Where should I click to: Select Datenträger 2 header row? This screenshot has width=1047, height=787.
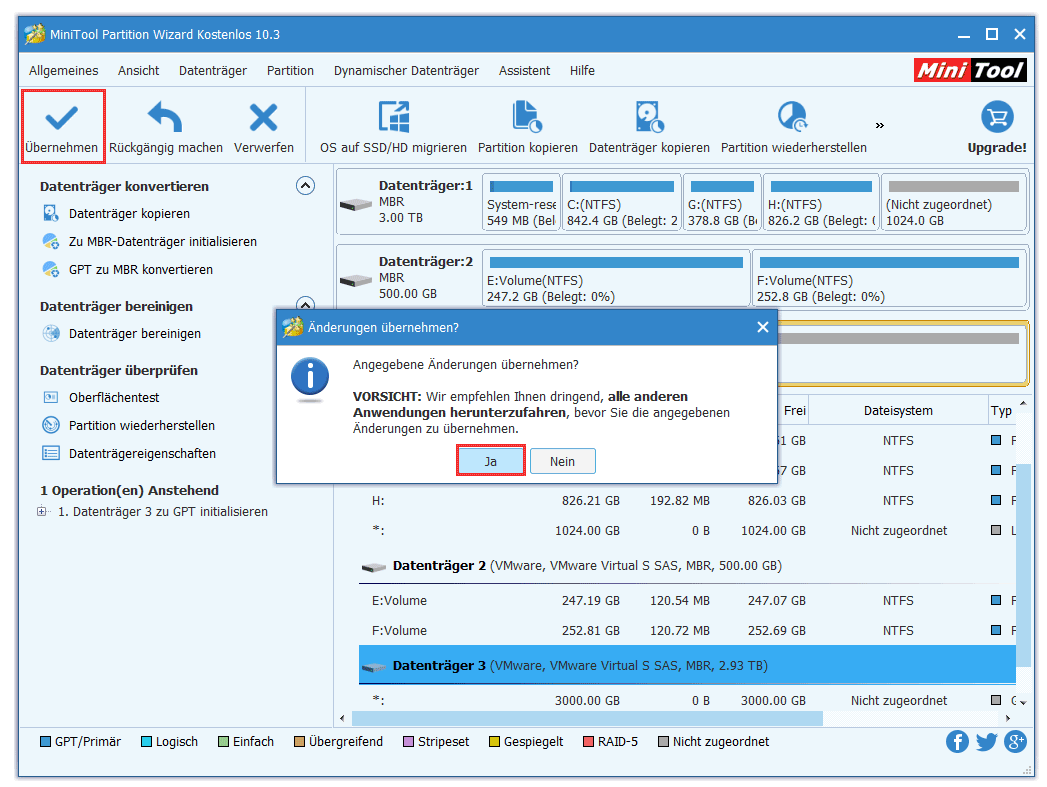[687, 566]
